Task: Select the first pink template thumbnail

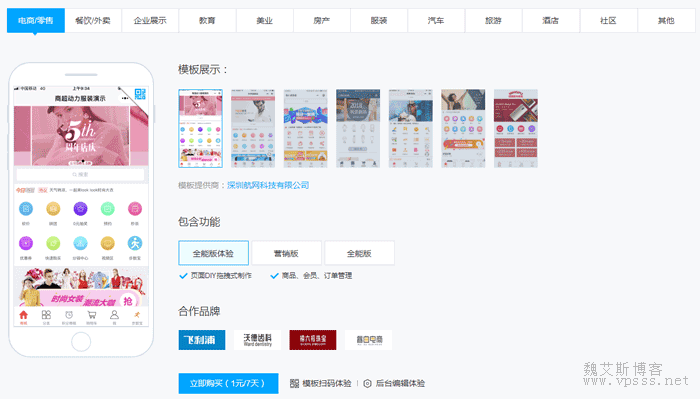Action: point(200,129)
